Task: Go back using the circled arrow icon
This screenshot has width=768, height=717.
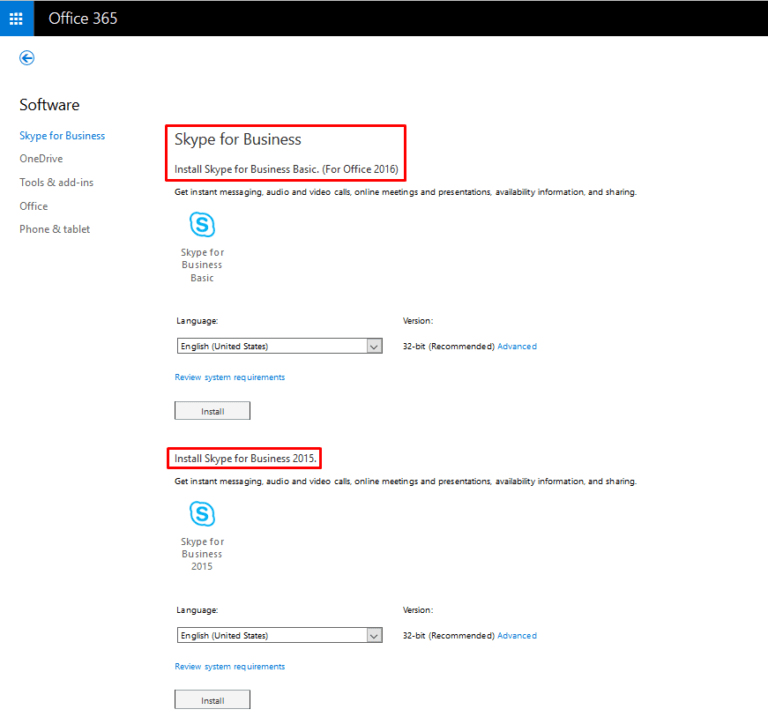Action: (27, 58)
